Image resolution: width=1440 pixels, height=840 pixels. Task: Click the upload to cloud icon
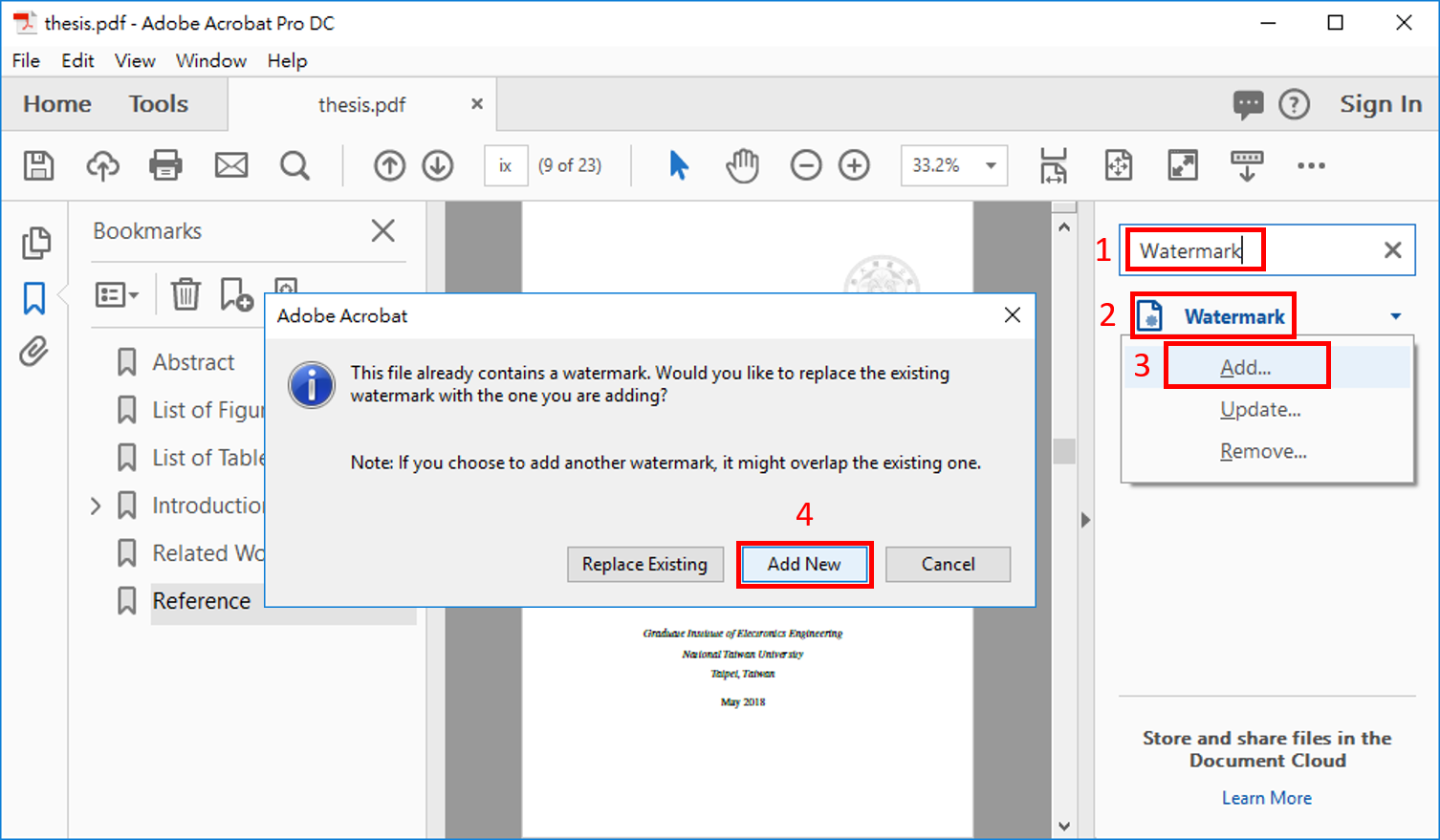point(102,165)
